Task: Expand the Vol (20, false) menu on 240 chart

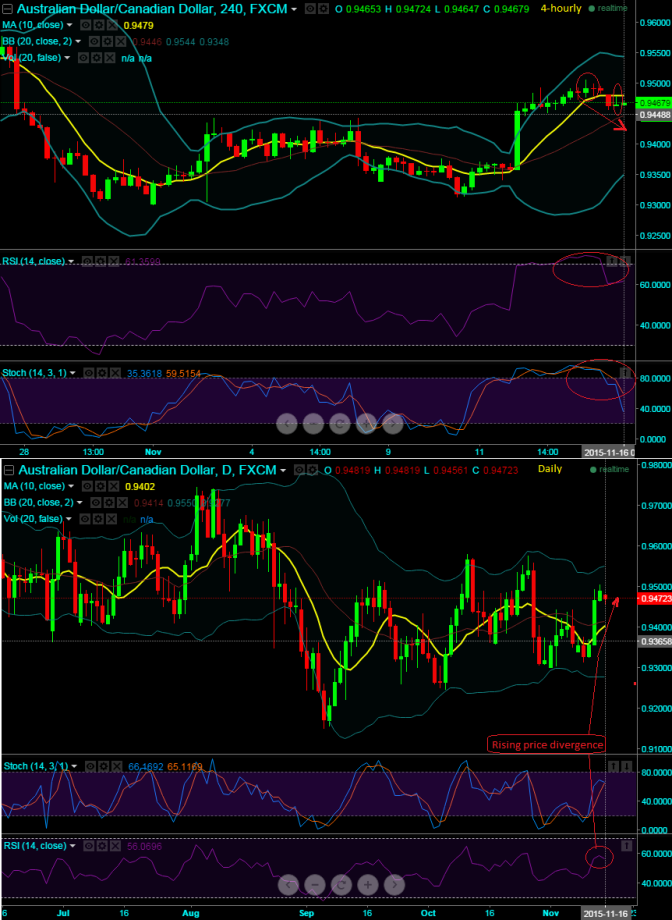Action: coord(67,58)
